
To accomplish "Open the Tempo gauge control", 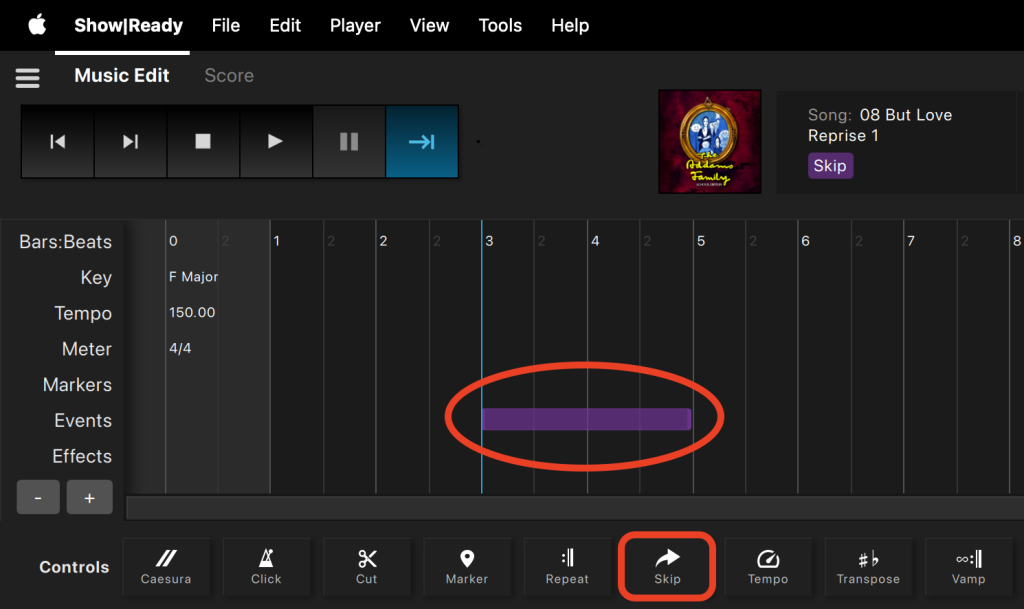I will pyautogui.click(x=768, y=567).
